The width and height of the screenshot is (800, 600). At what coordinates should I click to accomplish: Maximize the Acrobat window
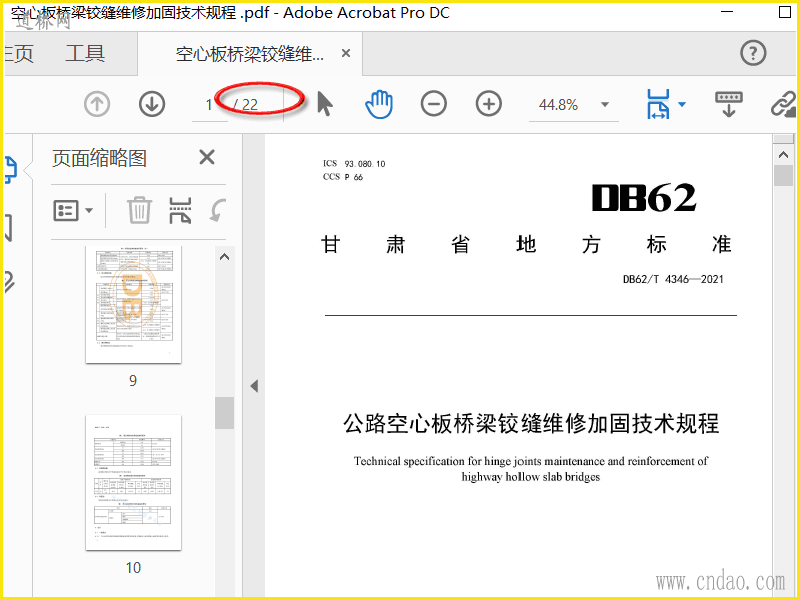pos(785,12)
